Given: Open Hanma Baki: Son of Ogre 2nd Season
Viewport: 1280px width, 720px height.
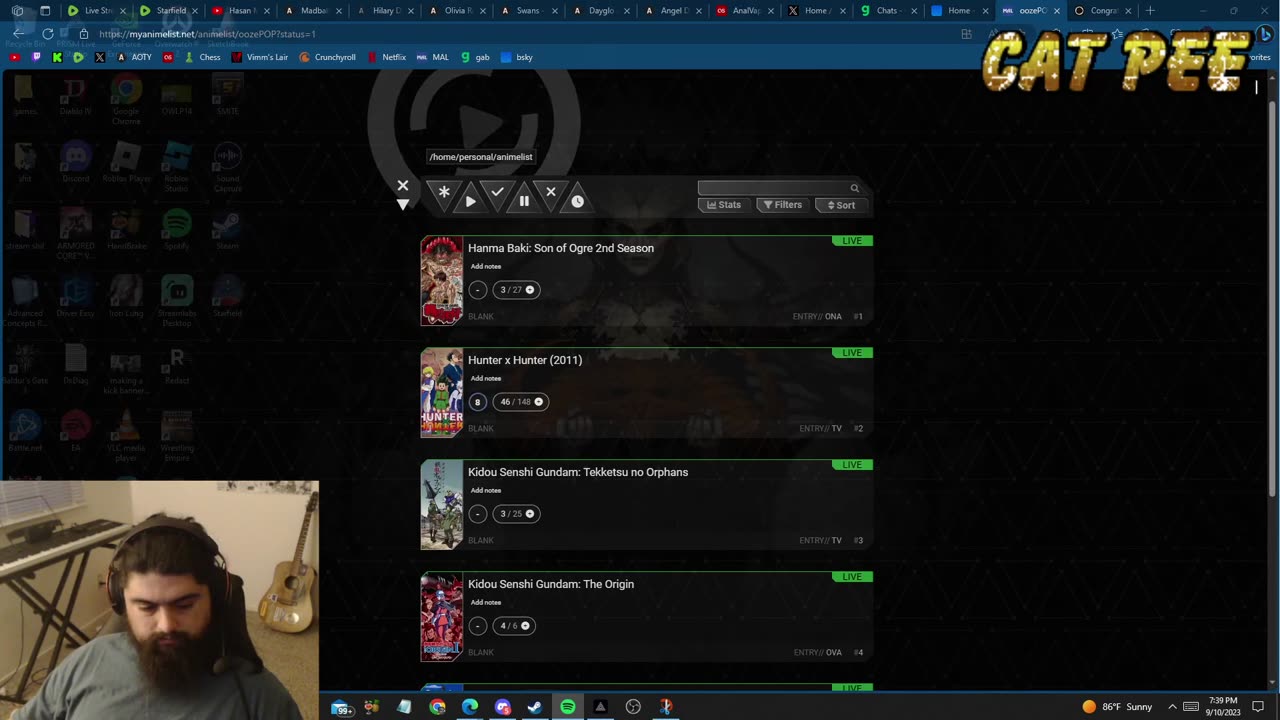Looking at the screenshot, I should click(561, 248).
